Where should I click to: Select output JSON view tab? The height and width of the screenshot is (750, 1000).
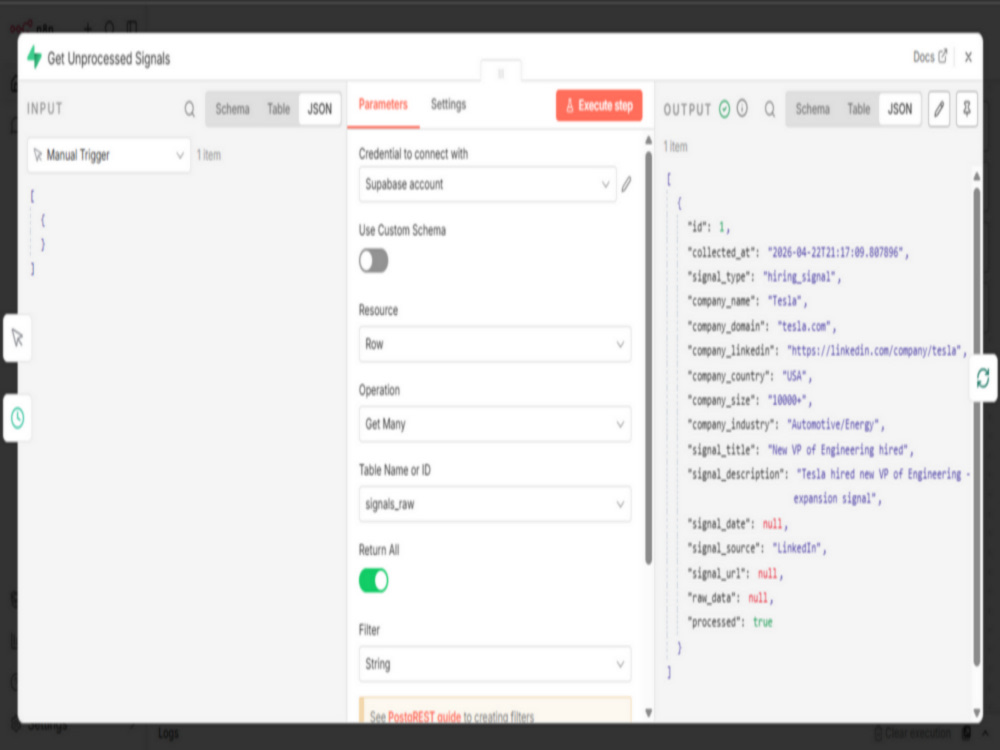point(900,109)
